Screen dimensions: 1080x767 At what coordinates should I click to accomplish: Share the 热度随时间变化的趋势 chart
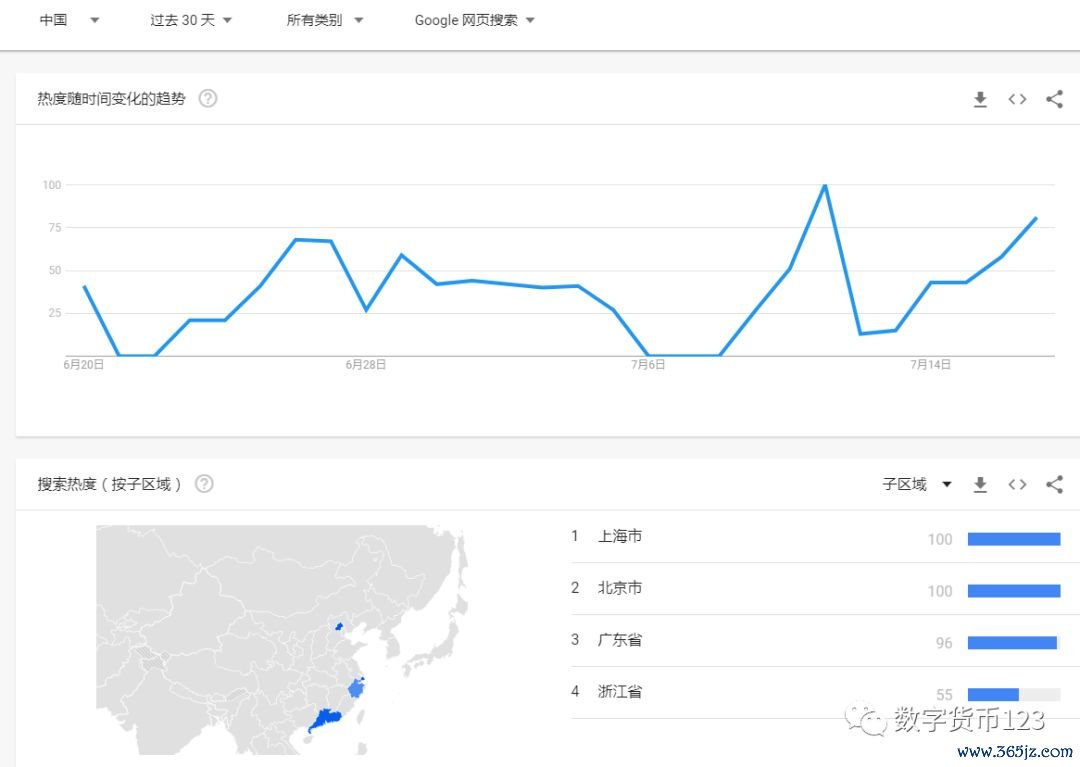[1054, 99]
